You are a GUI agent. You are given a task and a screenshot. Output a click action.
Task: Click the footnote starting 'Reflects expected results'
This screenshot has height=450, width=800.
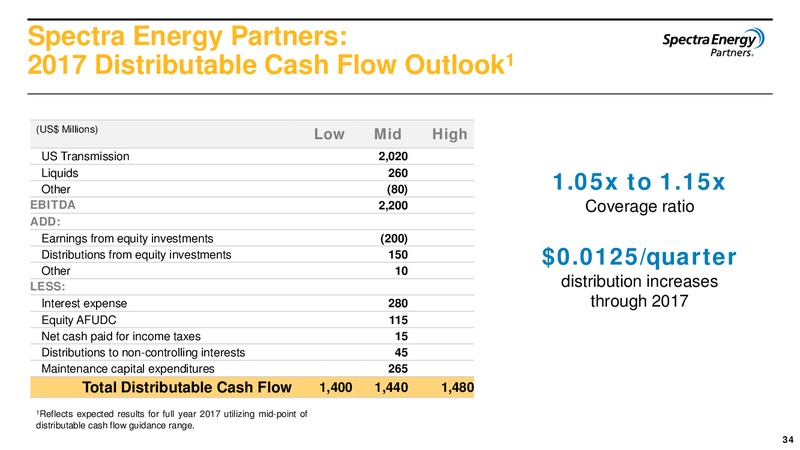[x=171, y=419]
